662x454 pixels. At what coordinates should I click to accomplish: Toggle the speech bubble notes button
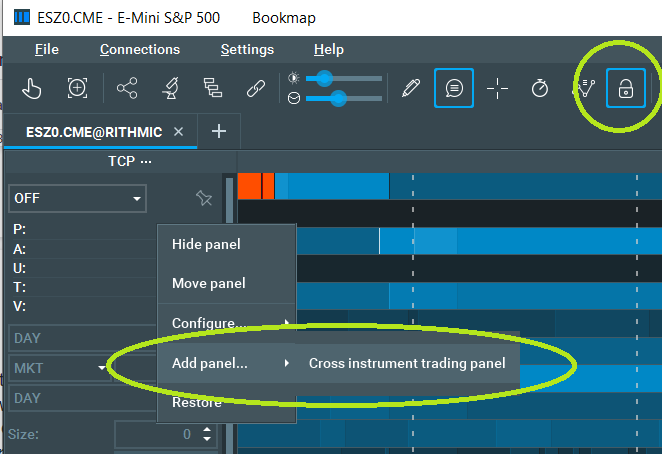[x=454, y=88]
